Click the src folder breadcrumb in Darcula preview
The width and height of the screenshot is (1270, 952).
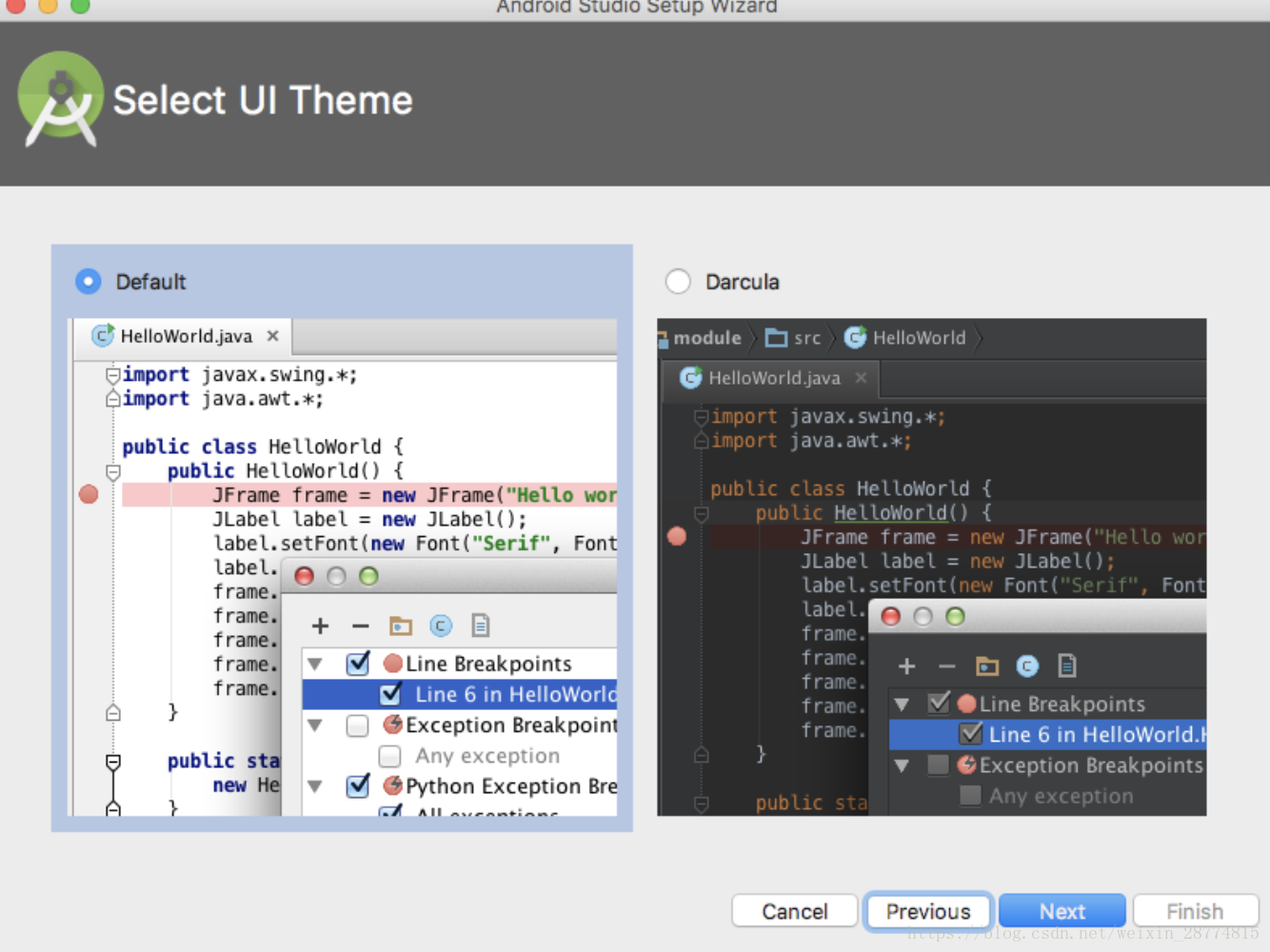[x=793, y=338]
